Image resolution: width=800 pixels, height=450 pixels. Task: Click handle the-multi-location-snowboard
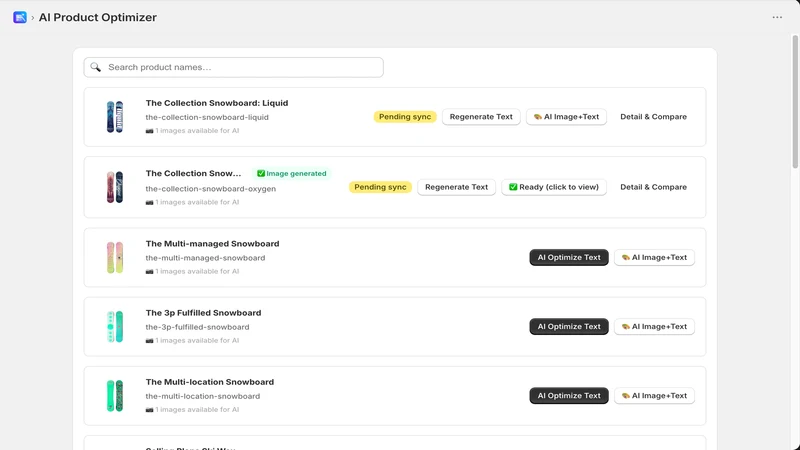click(203, 396)
